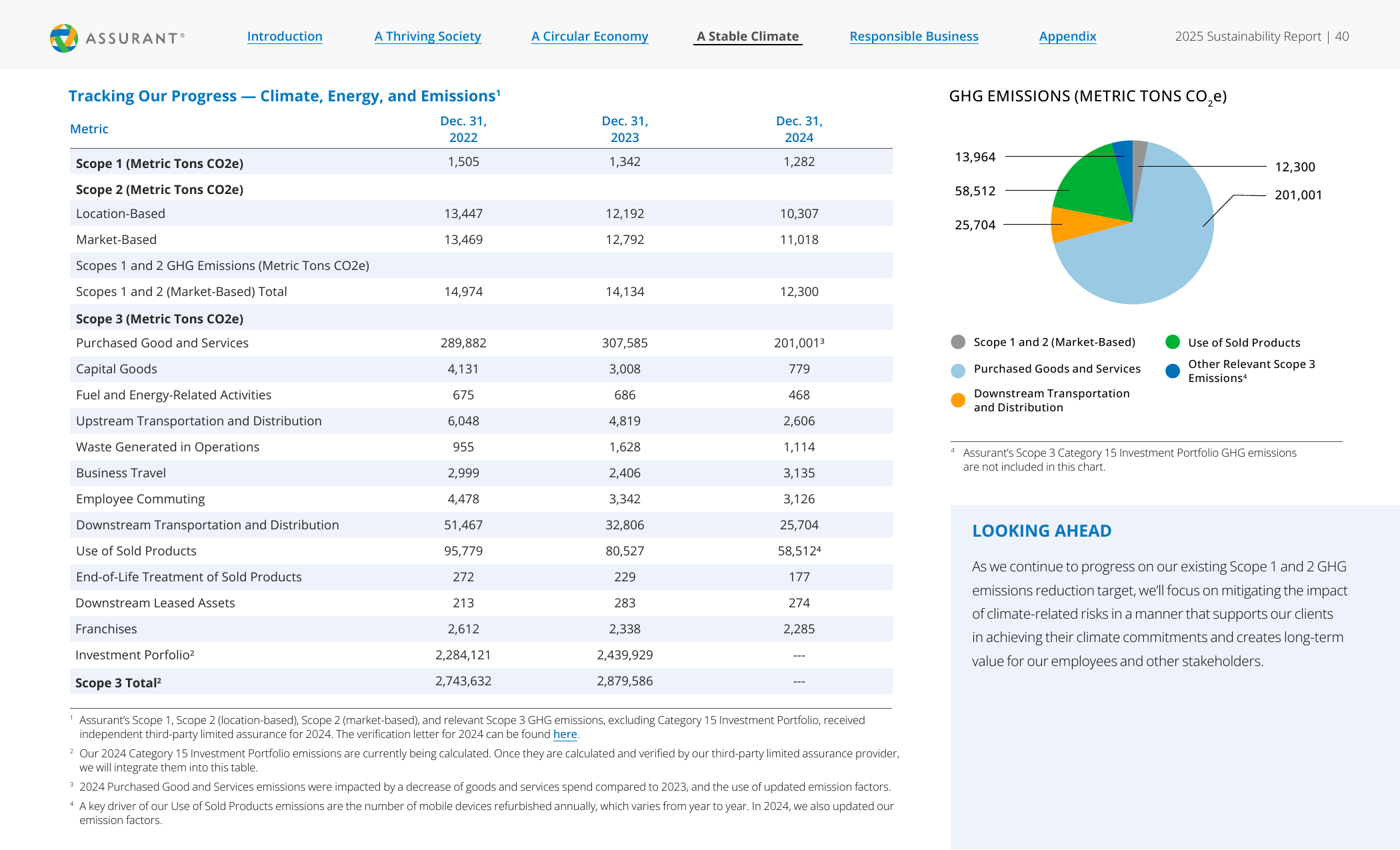Click Waste Generated in Operations row label
This screenshot has width=1400, height=850.
click(167, 447)
